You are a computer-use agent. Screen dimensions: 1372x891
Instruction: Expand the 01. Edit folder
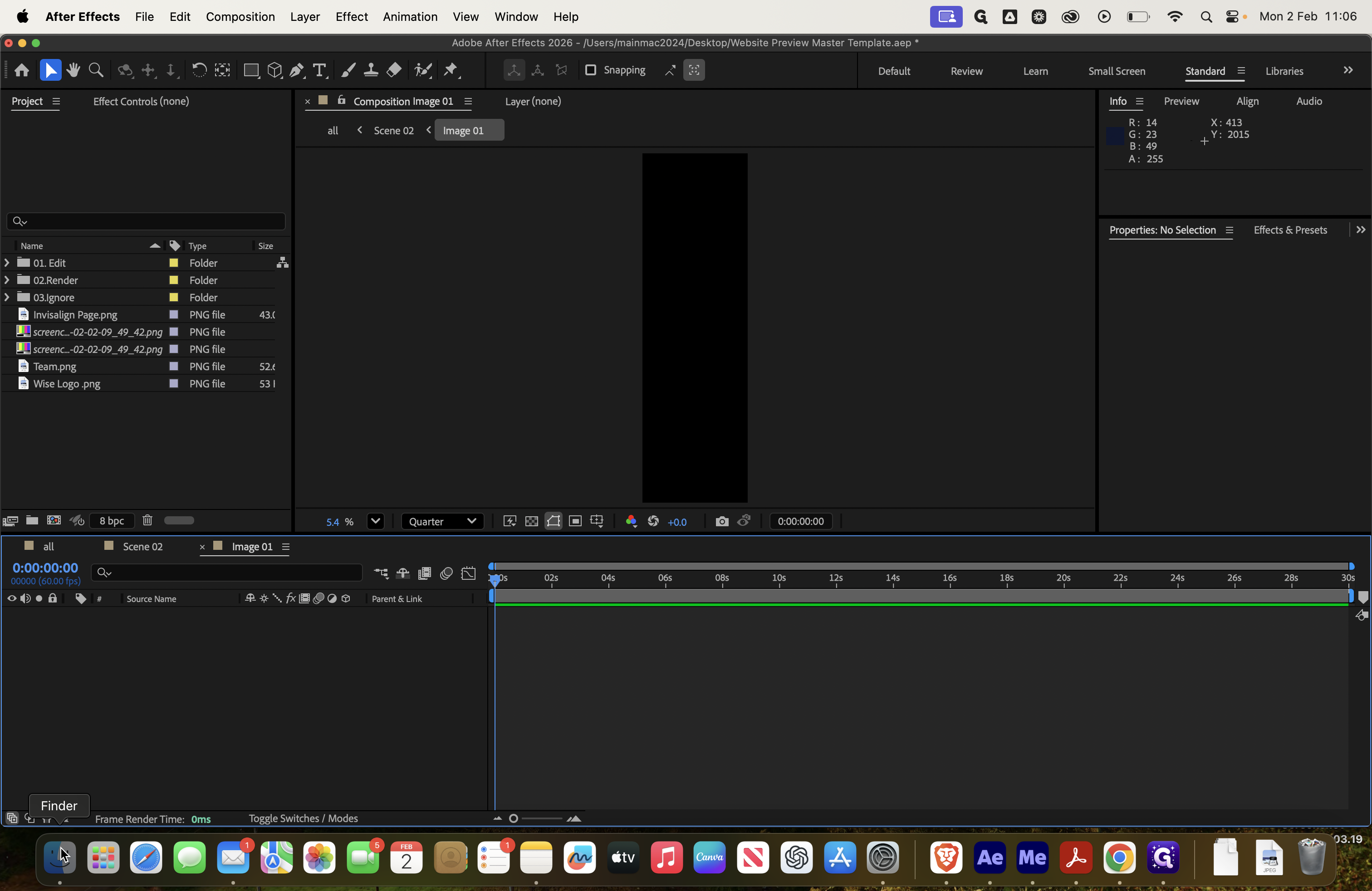7,263
